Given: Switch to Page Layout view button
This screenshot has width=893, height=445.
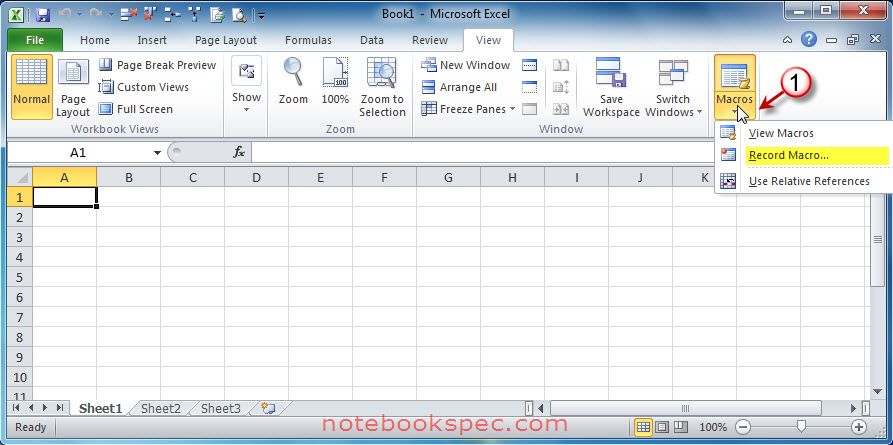Looking at the screenshot, I should click(73, 86).
